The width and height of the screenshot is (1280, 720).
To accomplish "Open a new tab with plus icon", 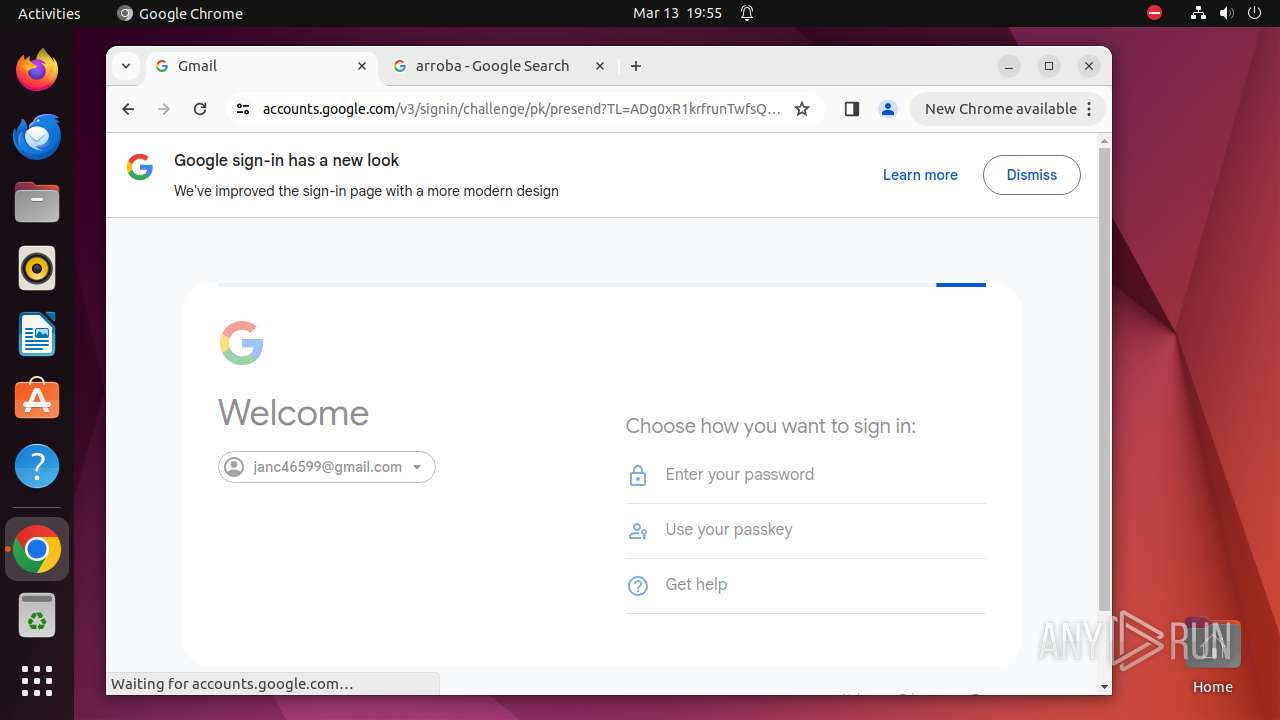I will click(636, 66).
